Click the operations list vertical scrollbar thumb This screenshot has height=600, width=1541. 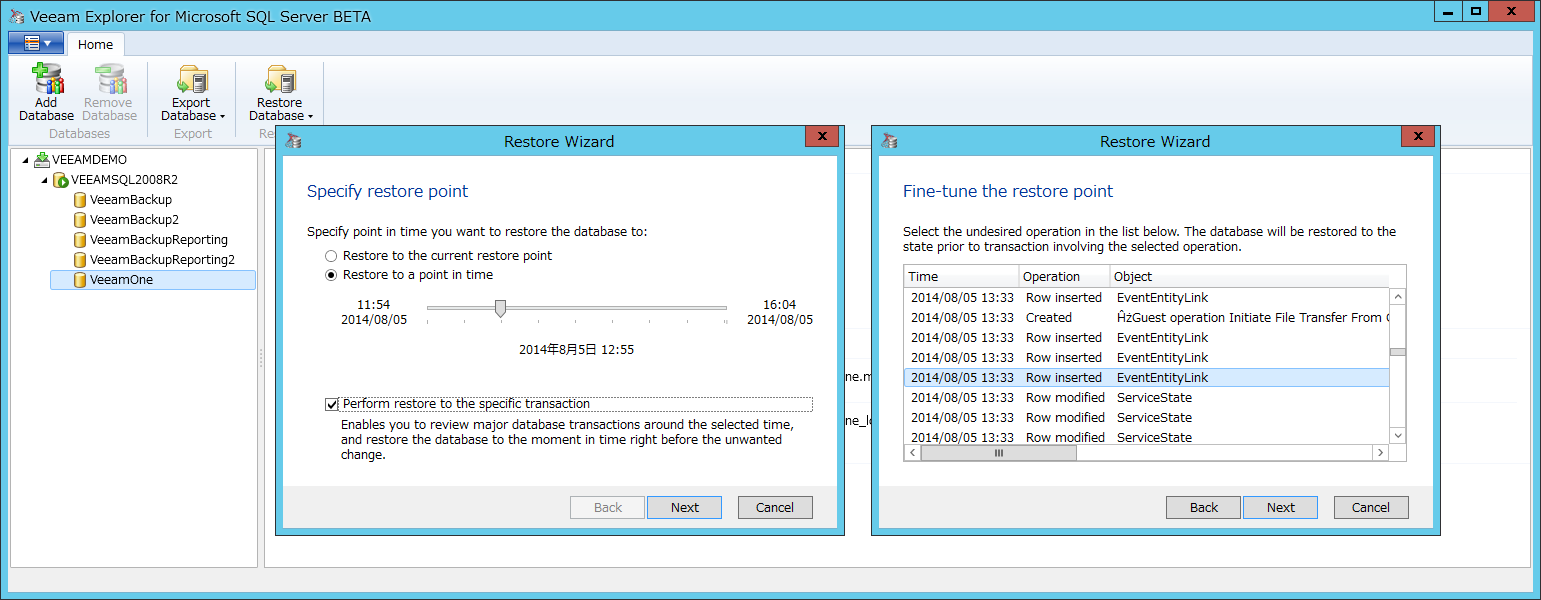(1398, 352)
